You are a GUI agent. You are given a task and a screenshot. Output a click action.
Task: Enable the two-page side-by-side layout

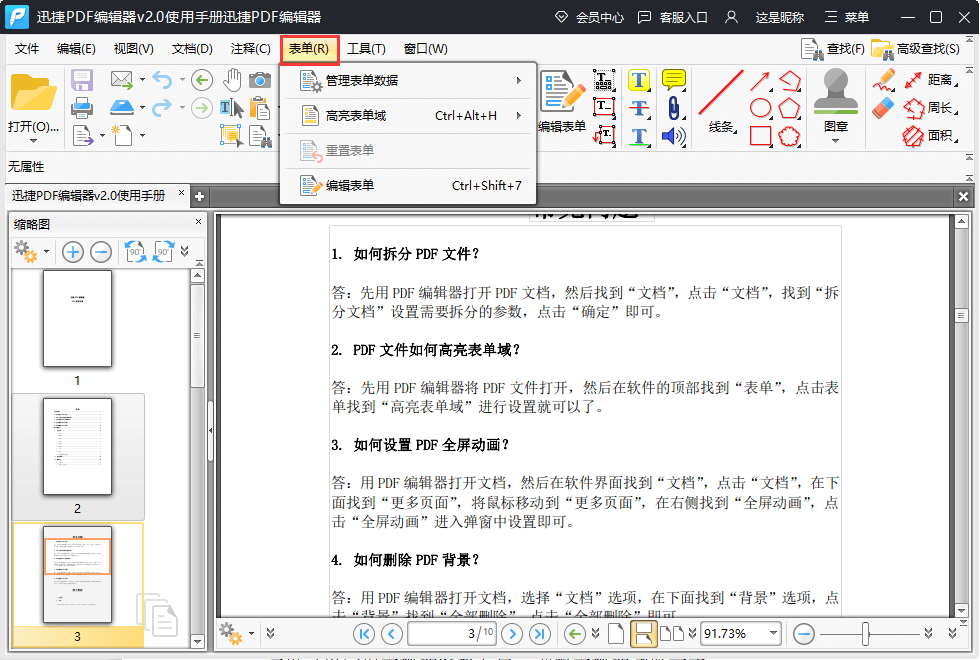coord(674,633)
